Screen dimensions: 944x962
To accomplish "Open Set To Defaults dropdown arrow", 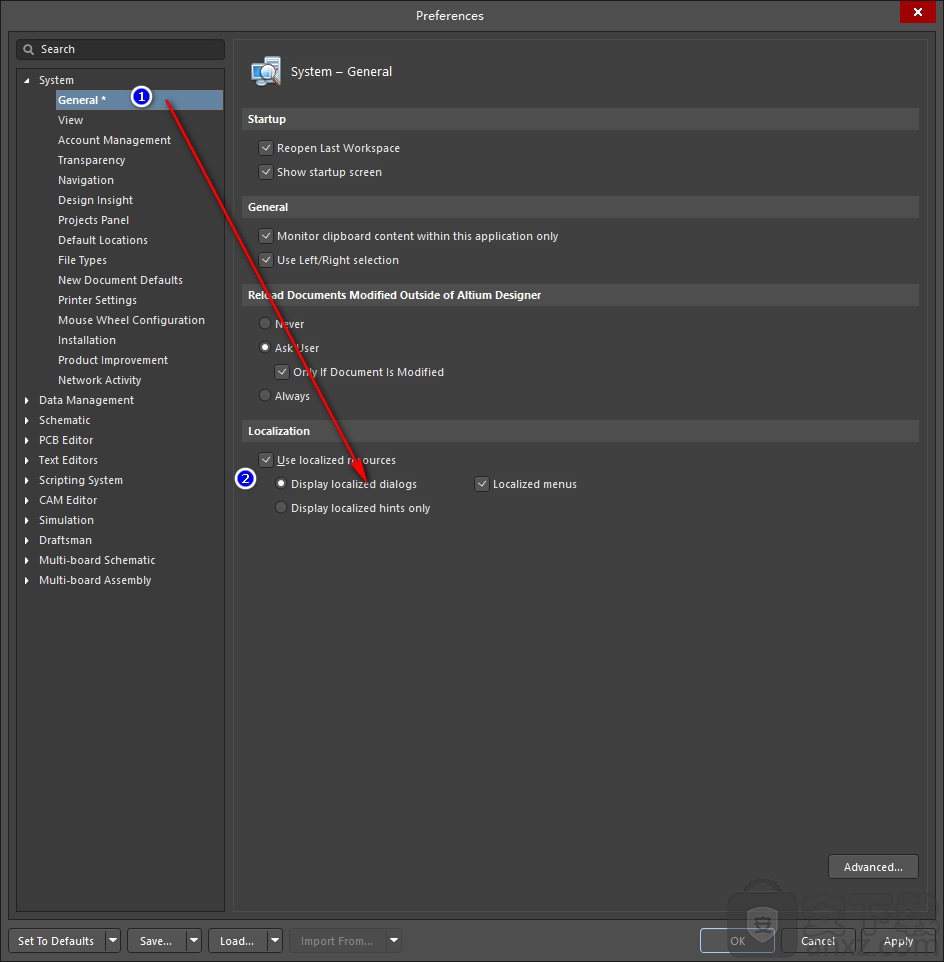I will (113, 941).
